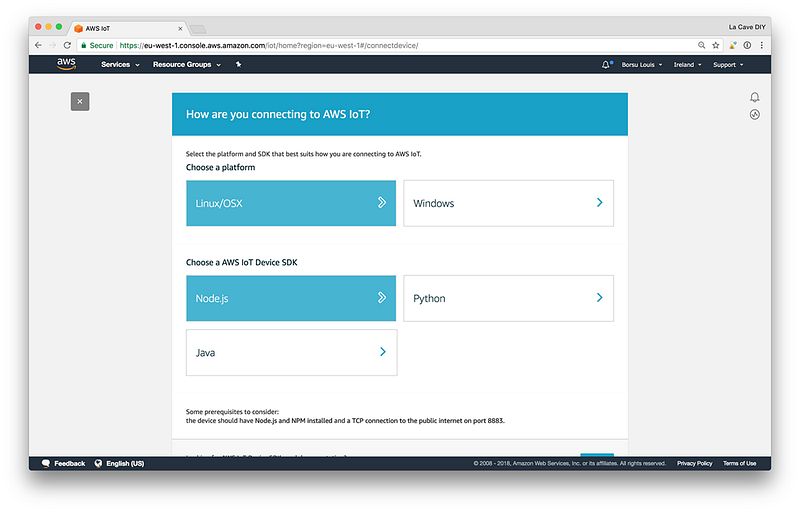Click the Feedback speech bubble icon
800x512 pixels.
(46, 464)
